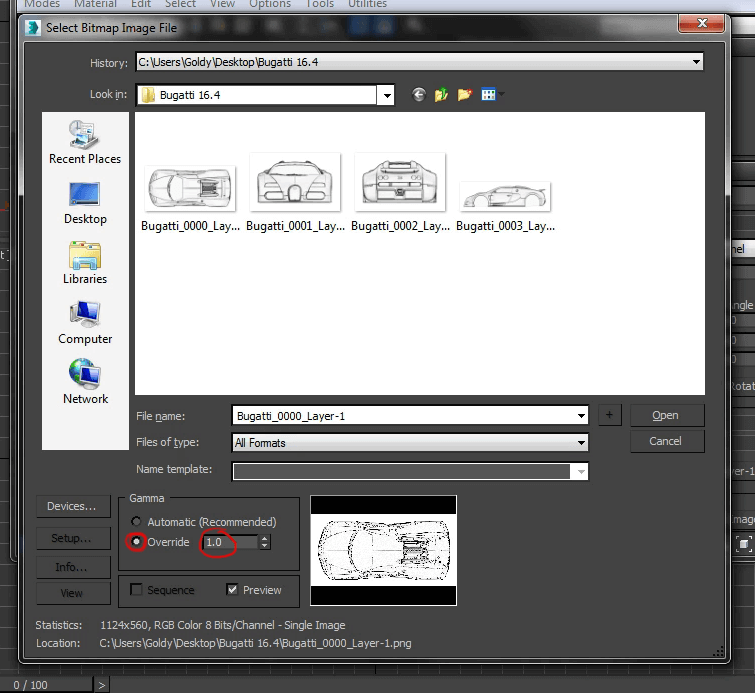Open Libraries in sidebar

coord(85,262)
